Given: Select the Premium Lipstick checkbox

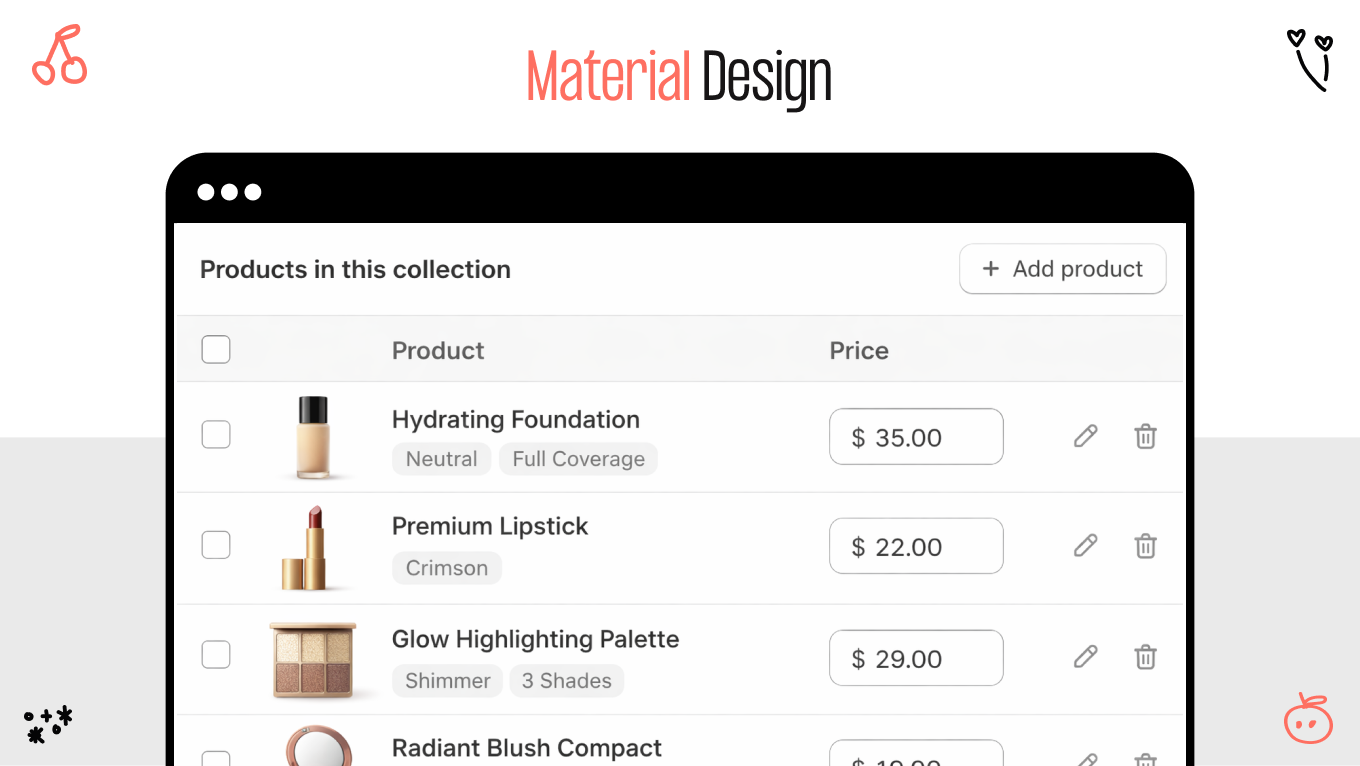Looking at the screenshot, I should [x=216, y=544].
